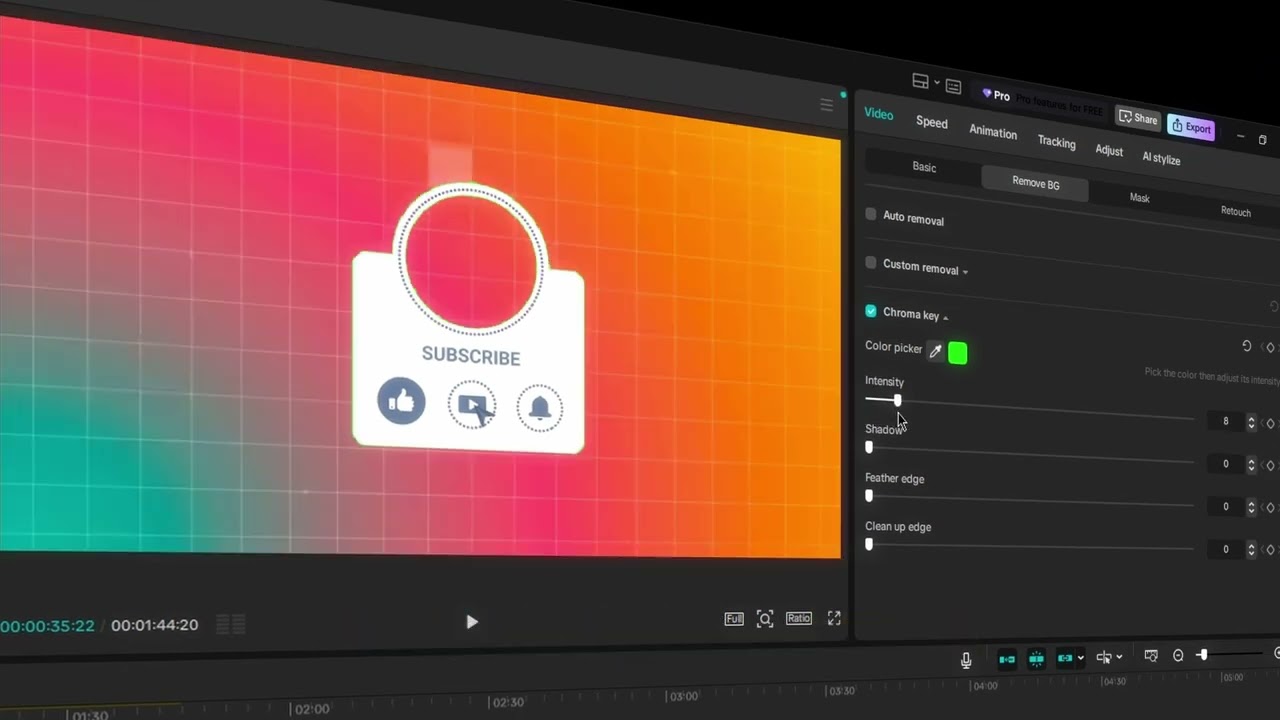Switch to the Speed tab
1280x720 pixels.
coord(932,122)
